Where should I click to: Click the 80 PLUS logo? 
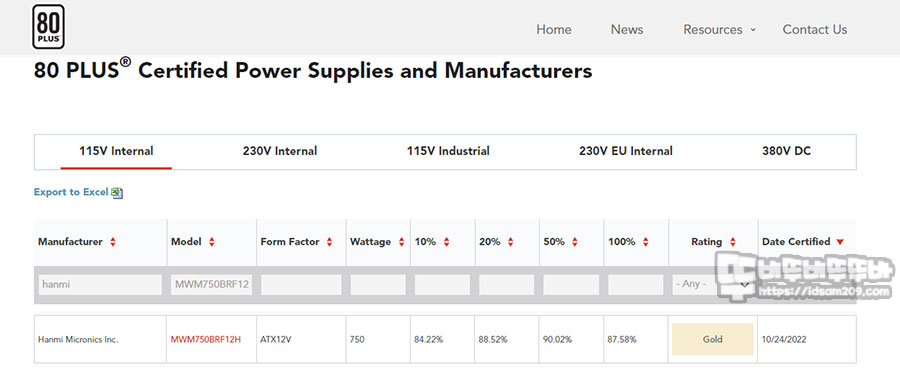coord(48,26)
